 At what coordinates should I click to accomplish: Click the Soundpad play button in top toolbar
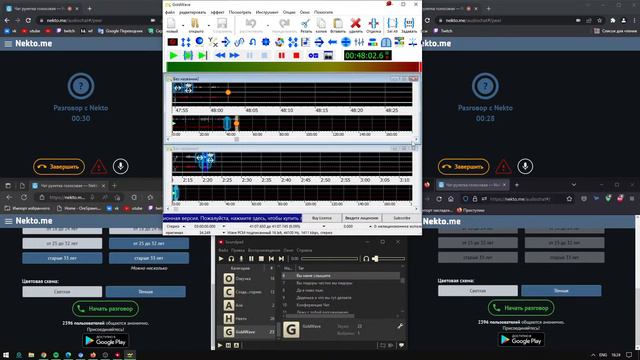coord(221,258)
